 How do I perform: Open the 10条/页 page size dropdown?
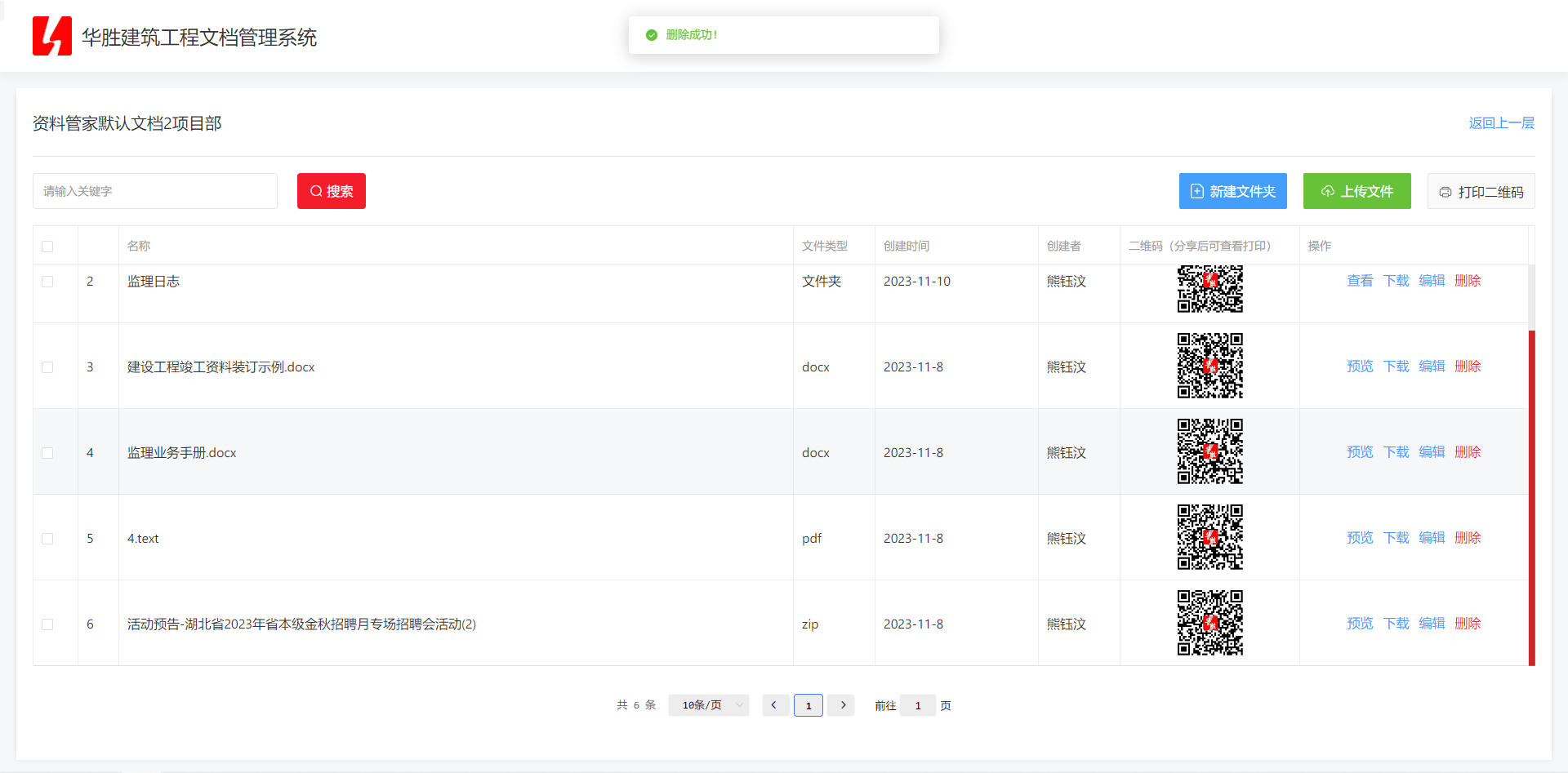[709, 705]
